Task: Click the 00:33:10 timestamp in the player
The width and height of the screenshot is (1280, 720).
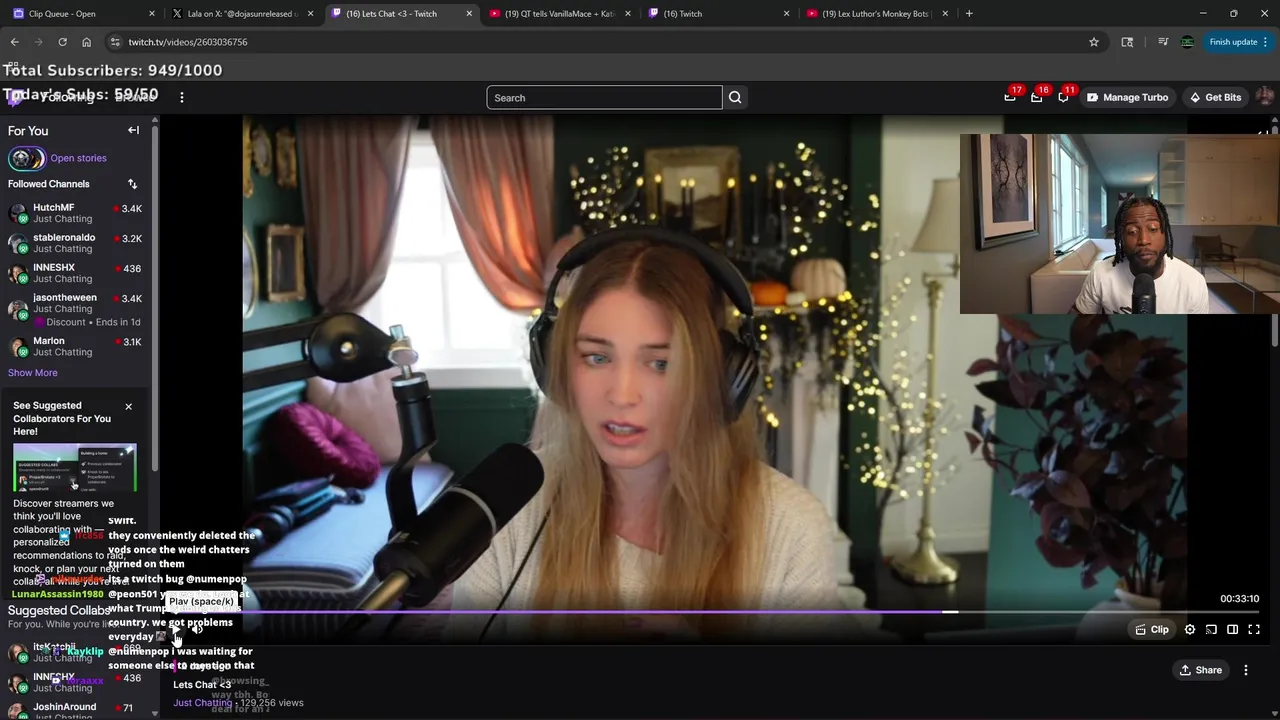Action: click(1239, 599)
